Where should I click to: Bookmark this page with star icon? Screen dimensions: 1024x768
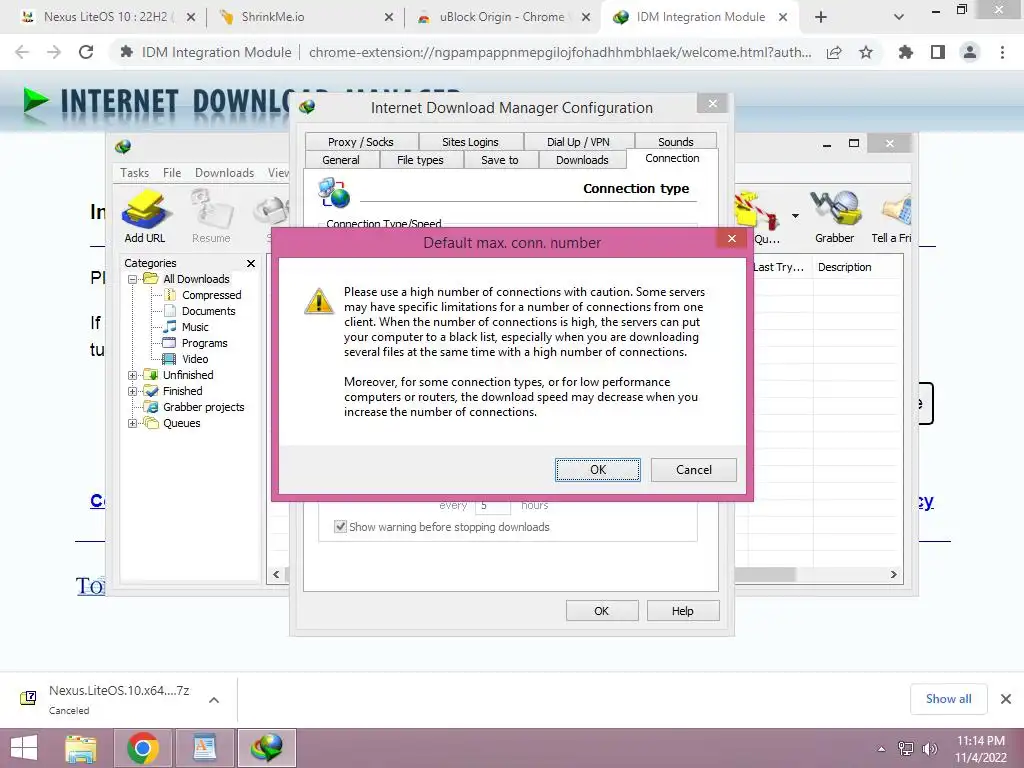click(x=866, y=52)
